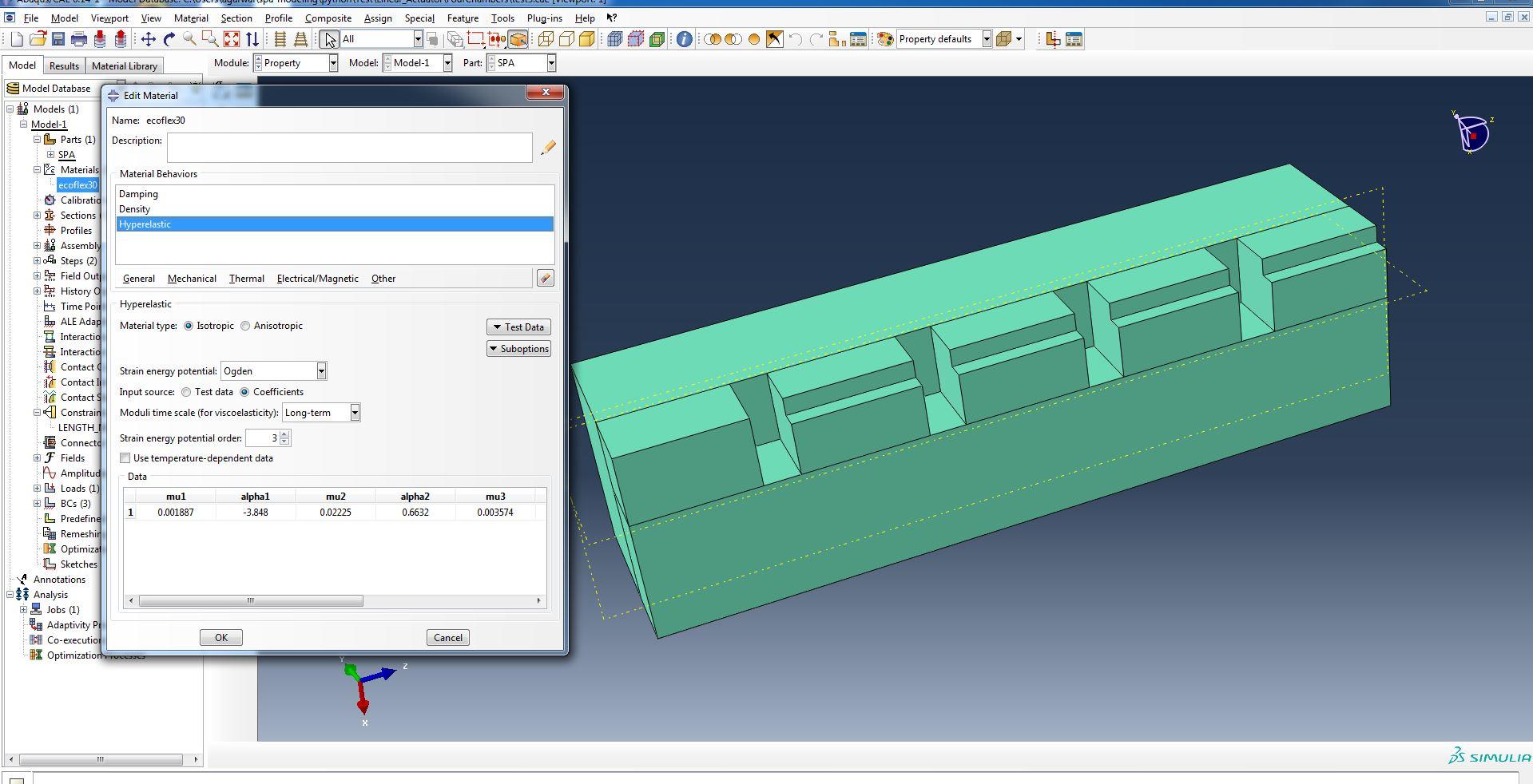Screen dimensions: 1533x784
Task: Click the context help question-arrow icon
Action: tap(612, 18)
